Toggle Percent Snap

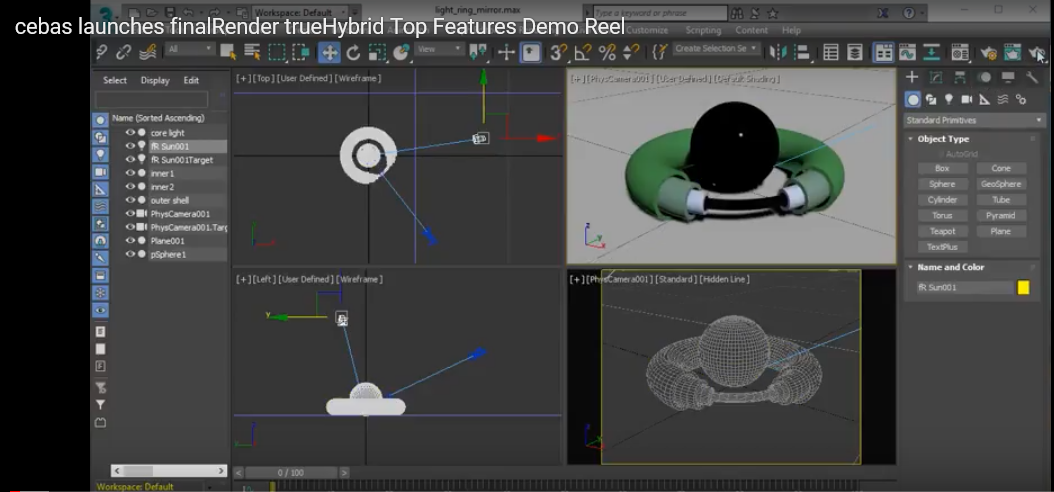[607, 52]
